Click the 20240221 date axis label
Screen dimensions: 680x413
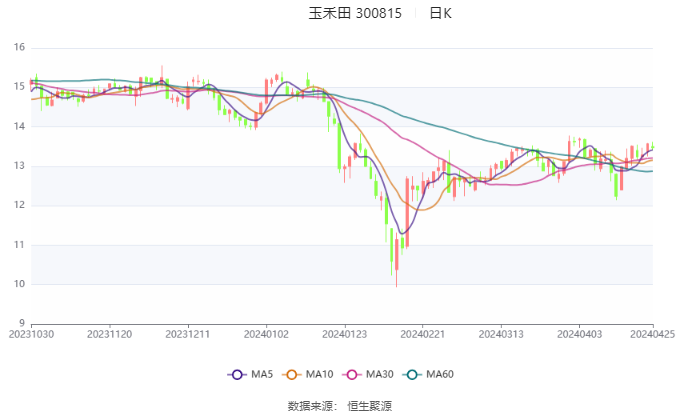pyautogui.click(x=422, y=334)
